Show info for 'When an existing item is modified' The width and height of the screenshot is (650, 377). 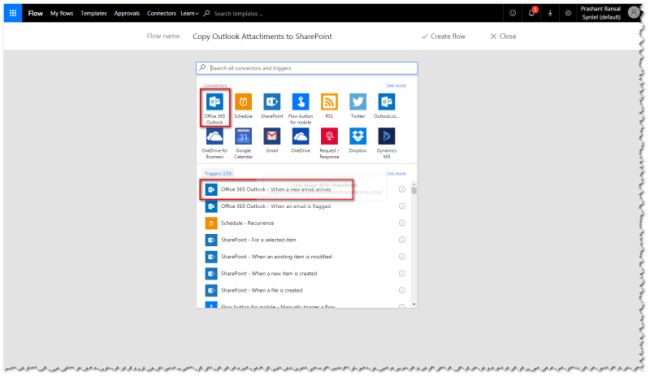[402, 257]
